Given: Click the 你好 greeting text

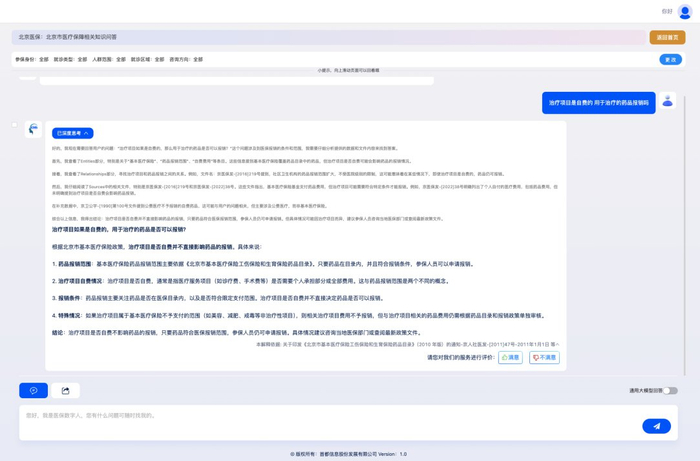Looking at the screenshot, I should coord(667,12).
